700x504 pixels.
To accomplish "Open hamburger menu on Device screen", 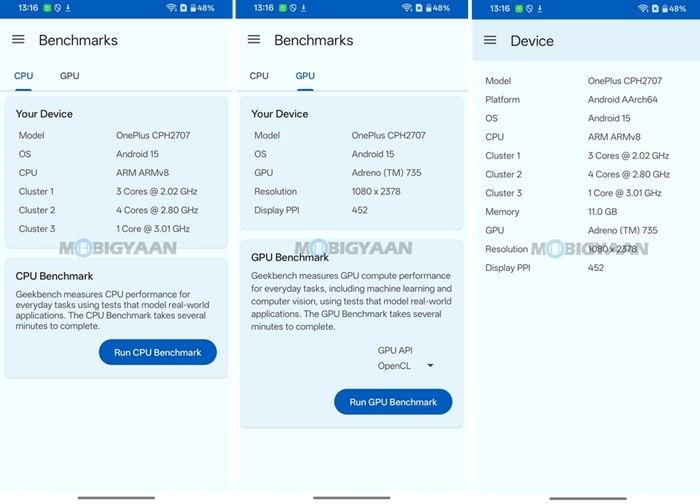I will pos(490,40).
